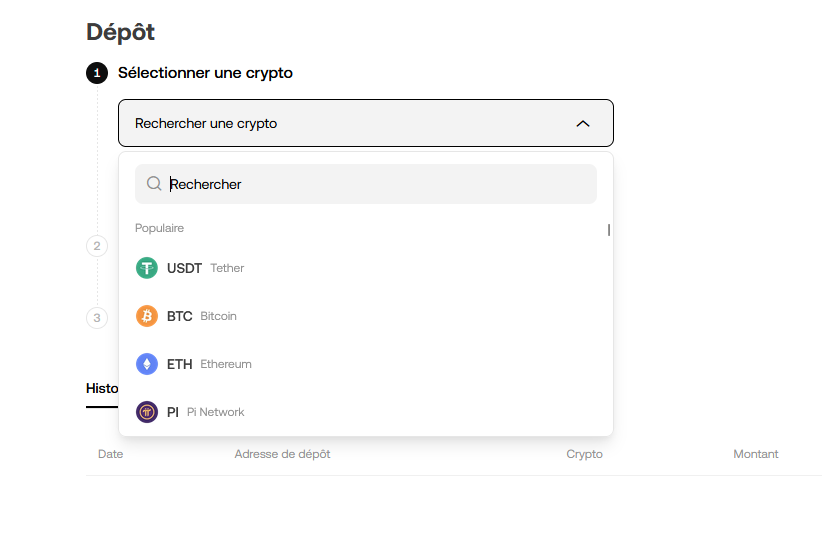Open the Rechercher une crypto combo box
Viewport: 822px width, 552px height.
(x=366, y=123)
